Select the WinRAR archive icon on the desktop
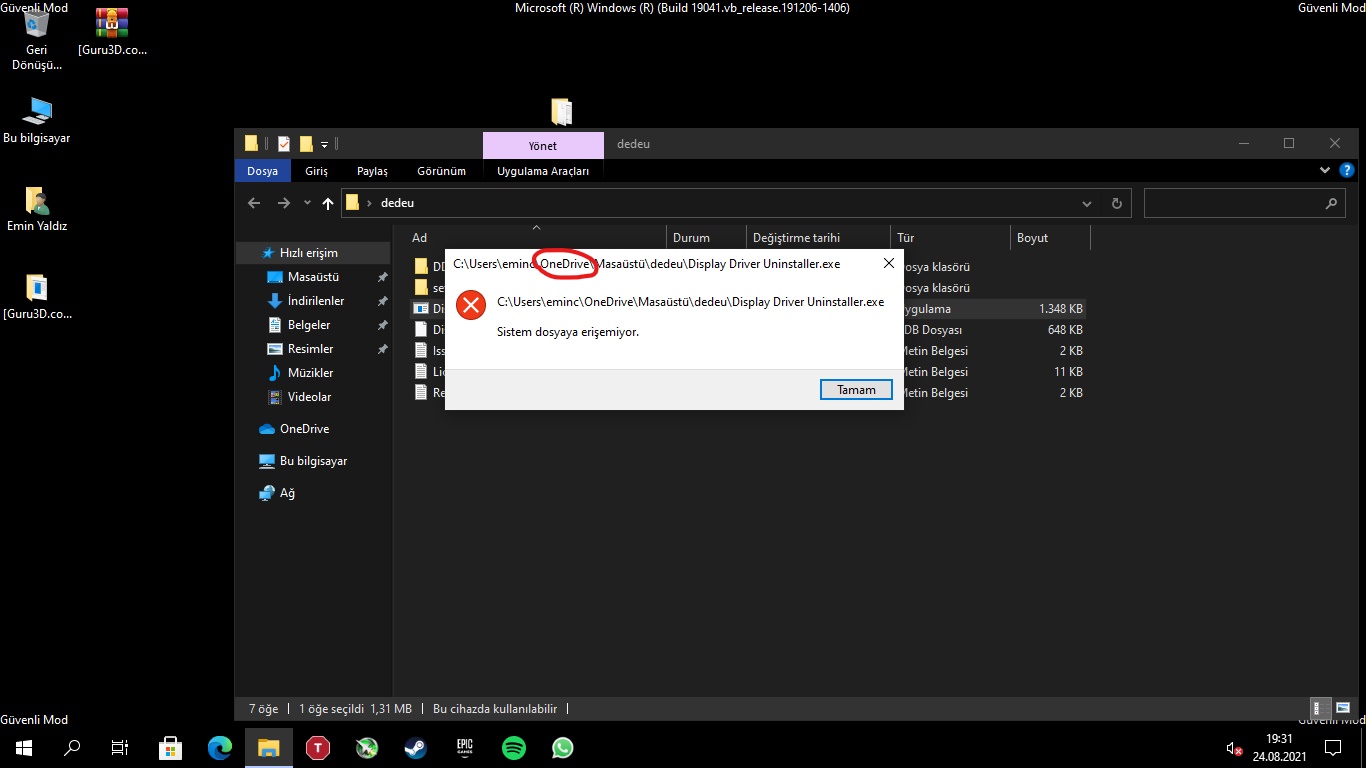 click(112, 34)
